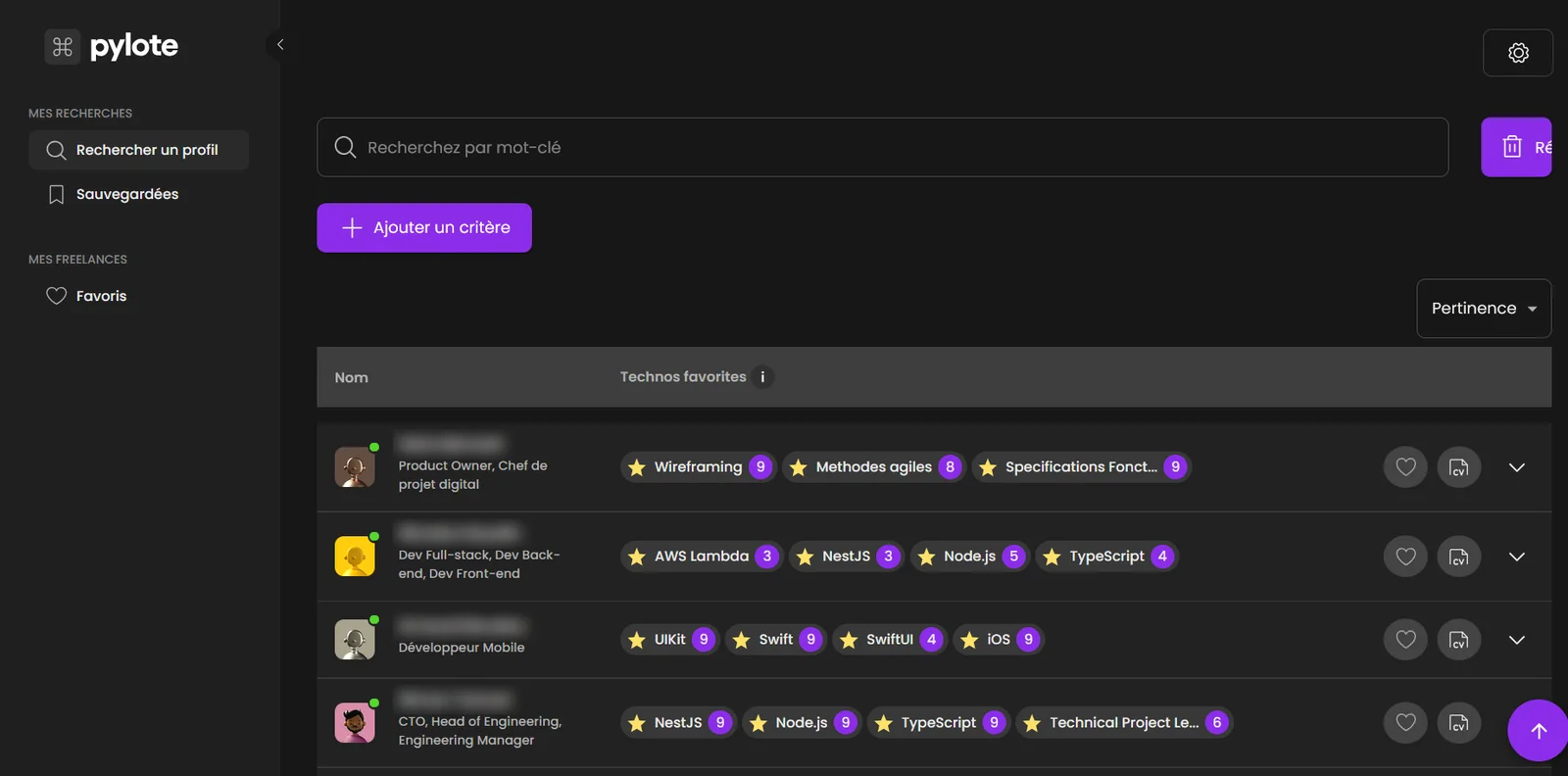Open settings with the gear icon
This screenshot has height=776, width=1568.
pyautogui.click(x=1517, y=53)
